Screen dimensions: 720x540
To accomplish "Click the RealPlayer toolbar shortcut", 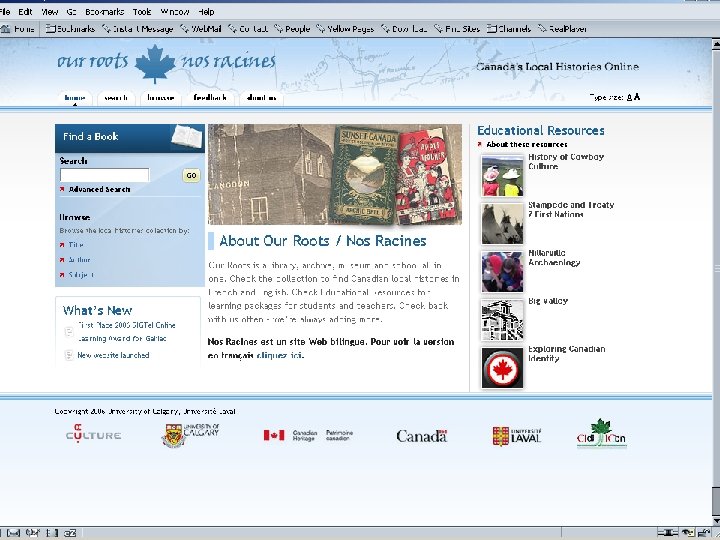I will 562,29.
